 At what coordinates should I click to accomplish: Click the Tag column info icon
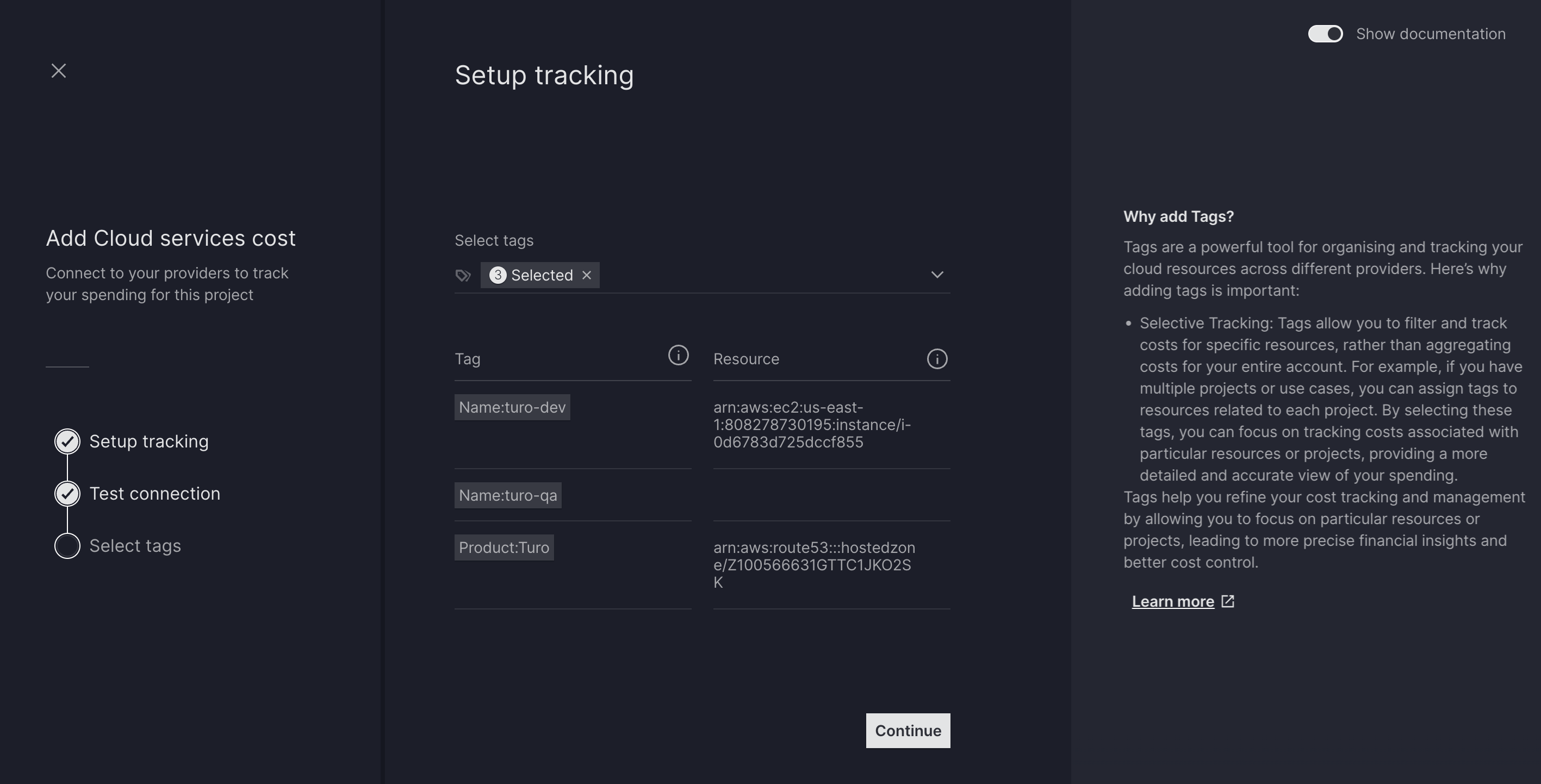pyautogui.click(x=678, y=355)
